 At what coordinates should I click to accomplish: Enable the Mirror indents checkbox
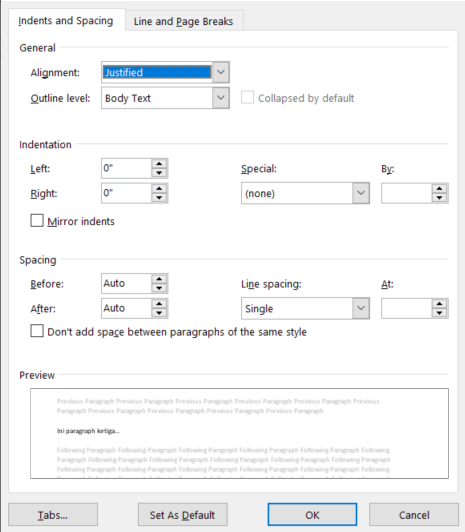(37, 221)
